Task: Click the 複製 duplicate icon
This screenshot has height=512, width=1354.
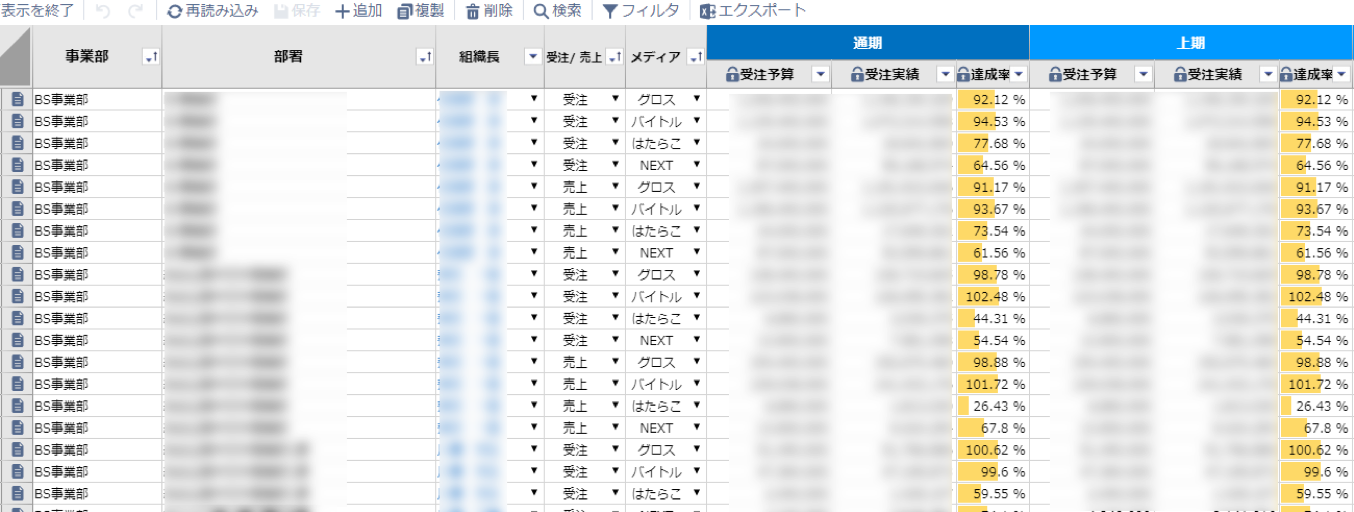Action: pyautogui.click(x=404, y=11)
